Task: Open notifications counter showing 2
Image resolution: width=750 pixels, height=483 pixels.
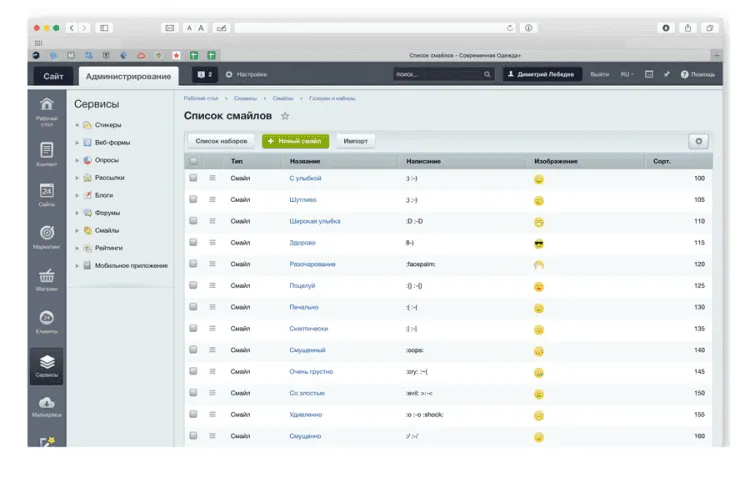Action: 205,75
